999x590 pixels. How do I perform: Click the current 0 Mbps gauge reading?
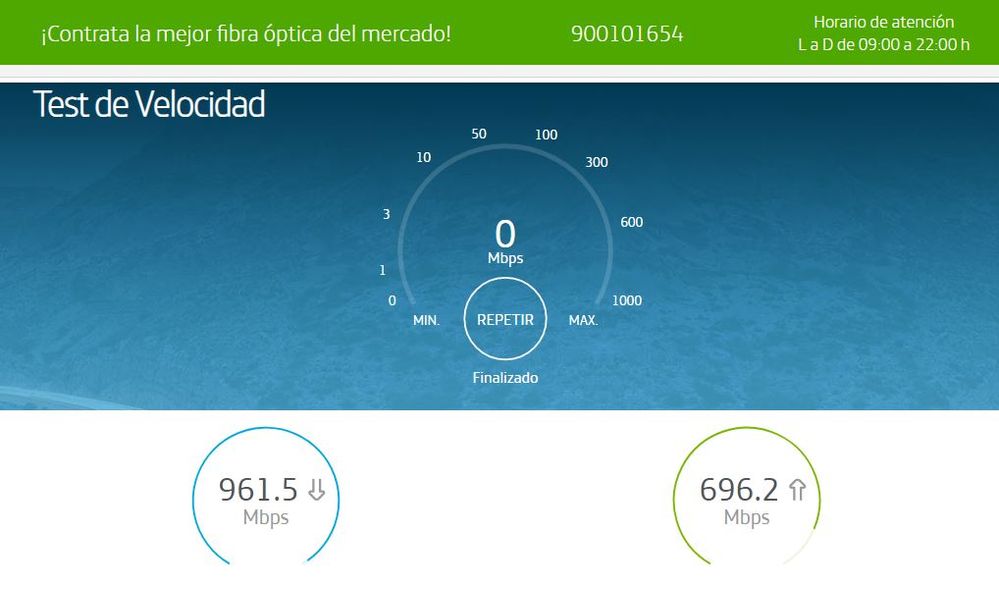point(505,241)
